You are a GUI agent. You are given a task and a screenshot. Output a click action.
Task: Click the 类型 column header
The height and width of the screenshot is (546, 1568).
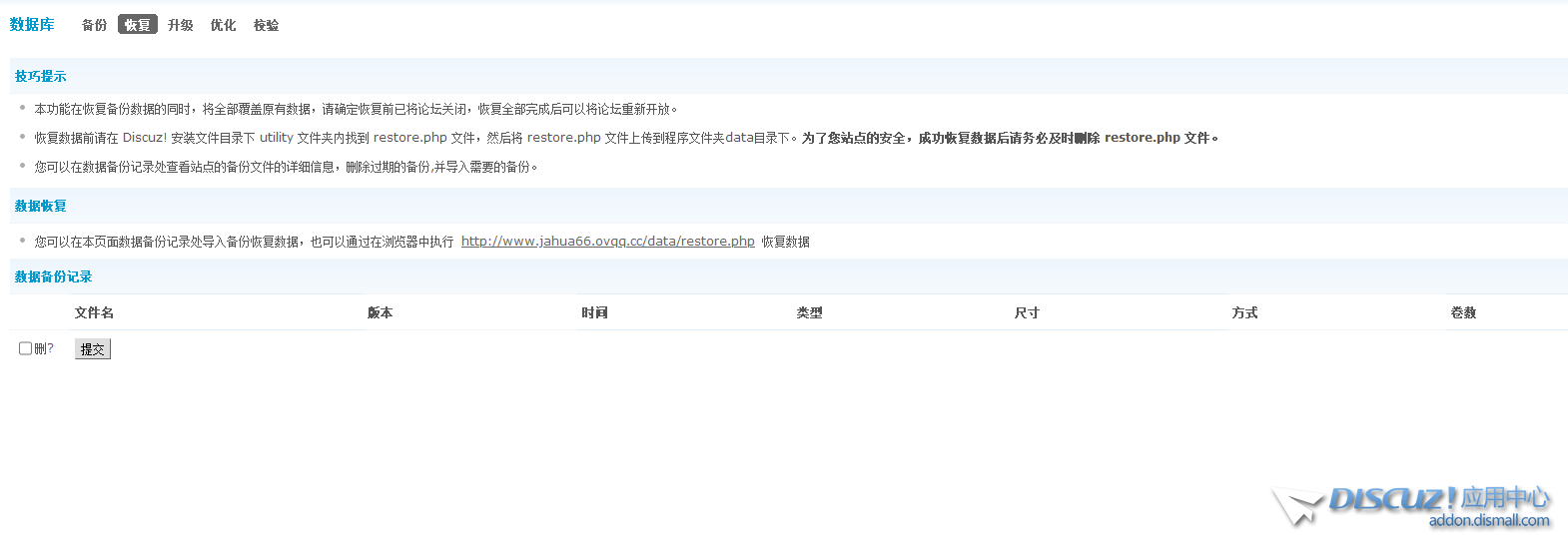(x=810, y=312)
